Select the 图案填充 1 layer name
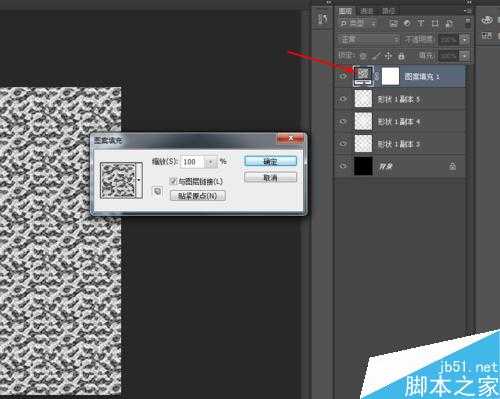The width and height of the screenshot is (500, 399). point(422,77)
